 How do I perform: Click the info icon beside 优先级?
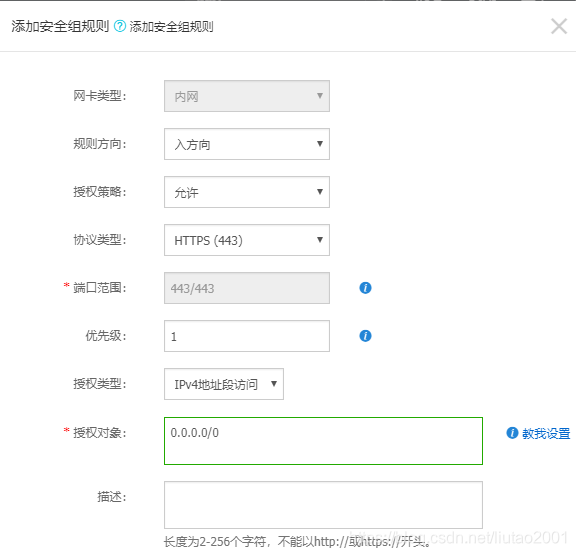pyautogui.click(x=365, y=335)
